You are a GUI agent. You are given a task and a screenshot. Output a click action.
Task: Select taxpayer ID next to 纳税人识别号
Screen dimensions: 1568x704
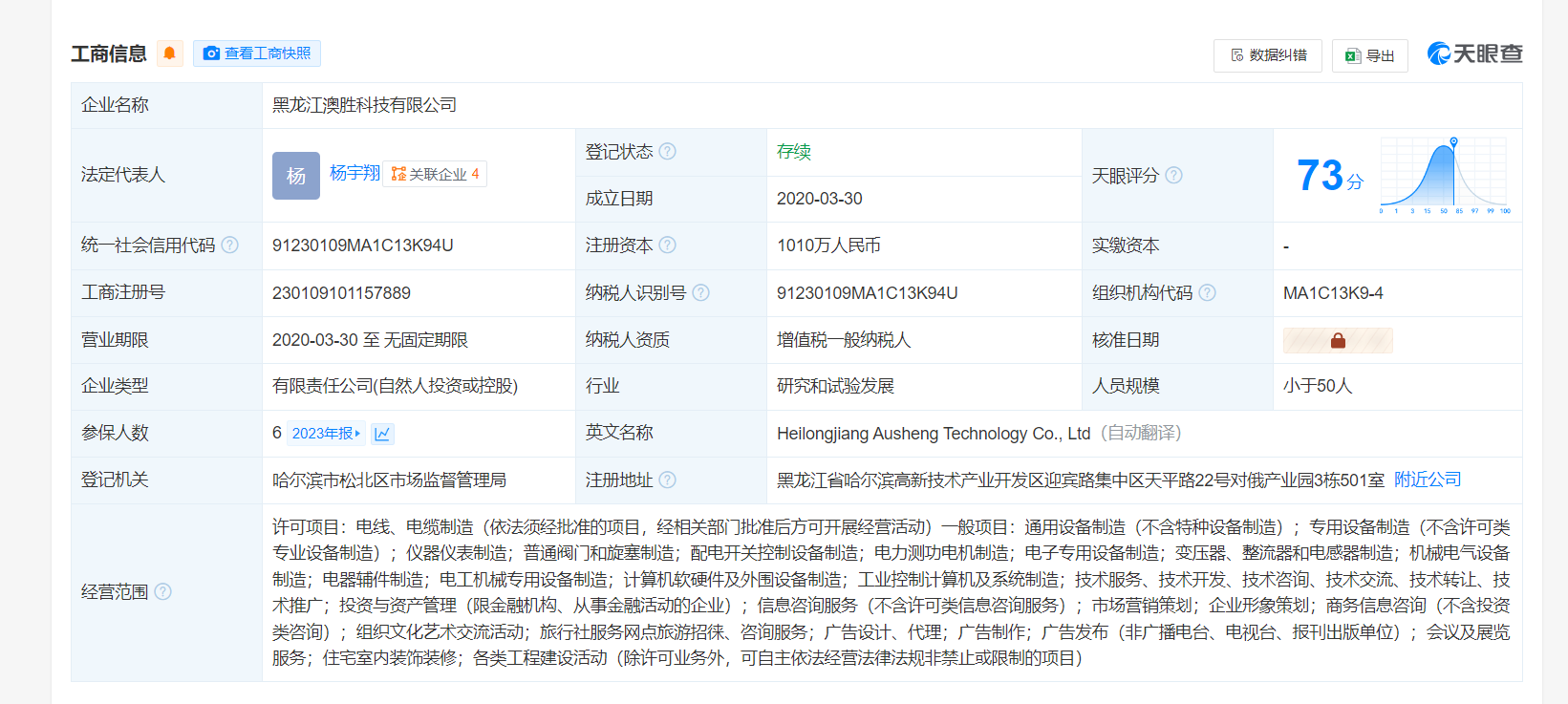868,293
